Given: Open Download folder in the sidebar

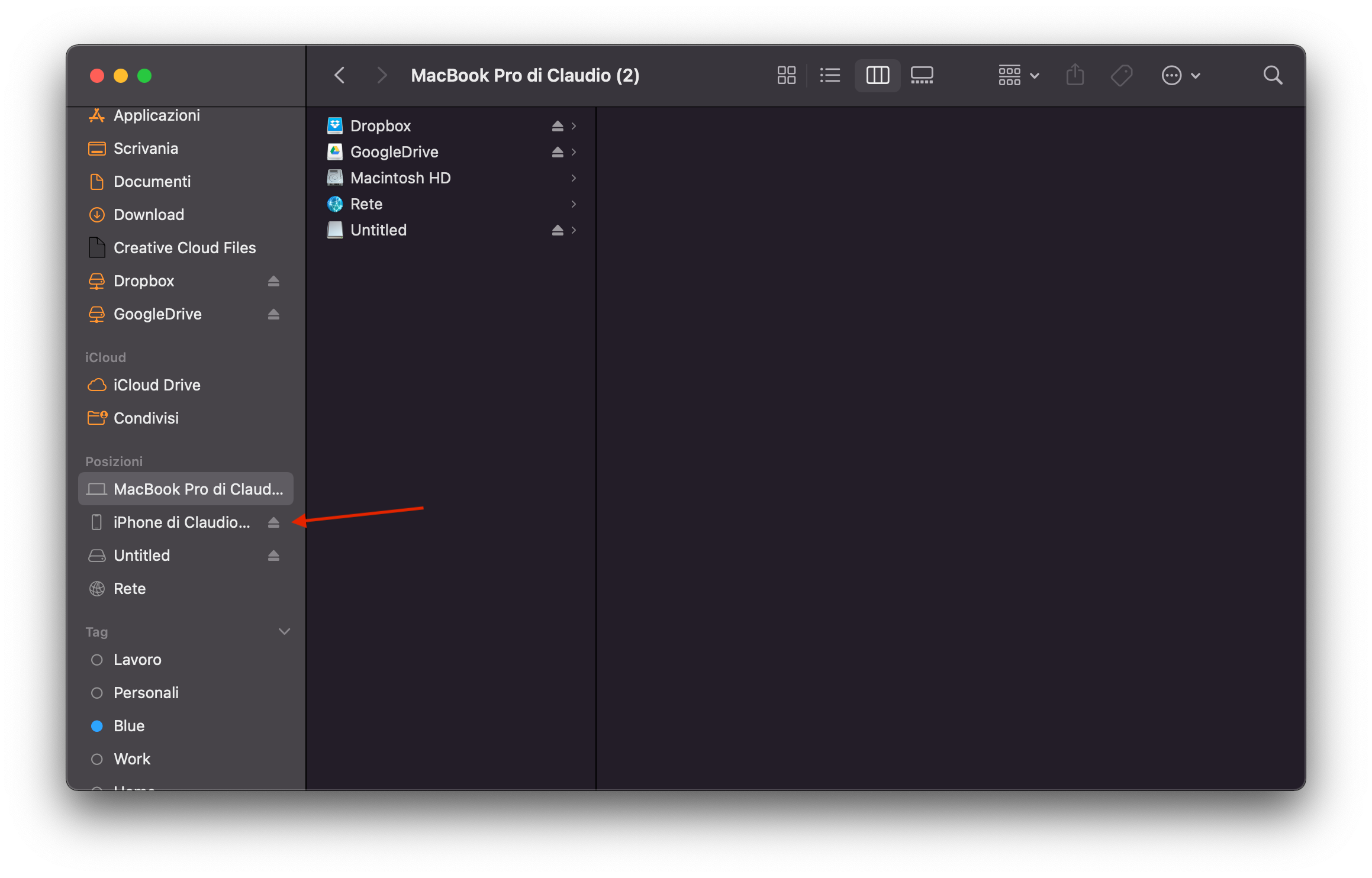Looking at the screenshot, I should (x=149, y=215).
